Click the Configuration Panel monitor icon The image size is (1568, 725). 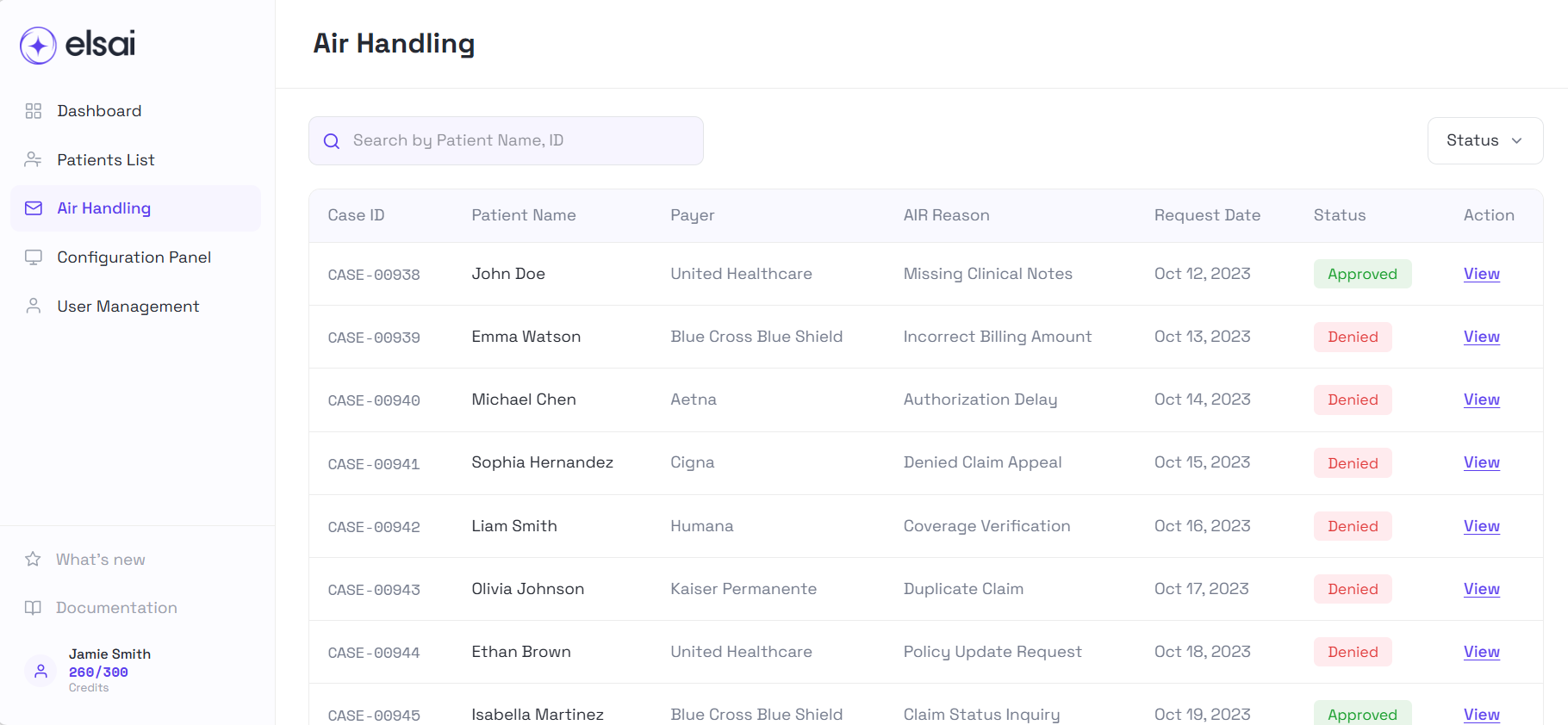pos(34,257)
